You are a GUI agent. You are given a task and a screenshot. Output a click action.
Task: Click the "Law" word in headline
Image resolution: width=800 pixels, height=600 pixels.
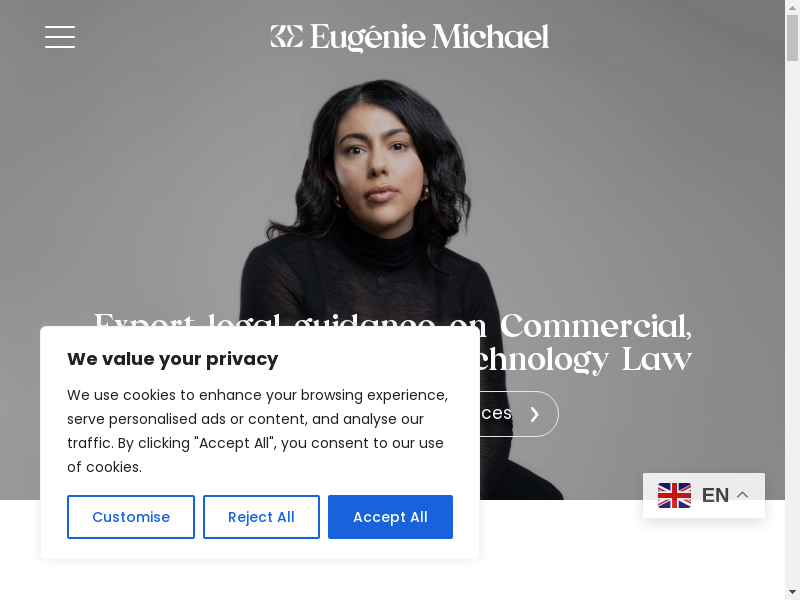pos(657,360)
